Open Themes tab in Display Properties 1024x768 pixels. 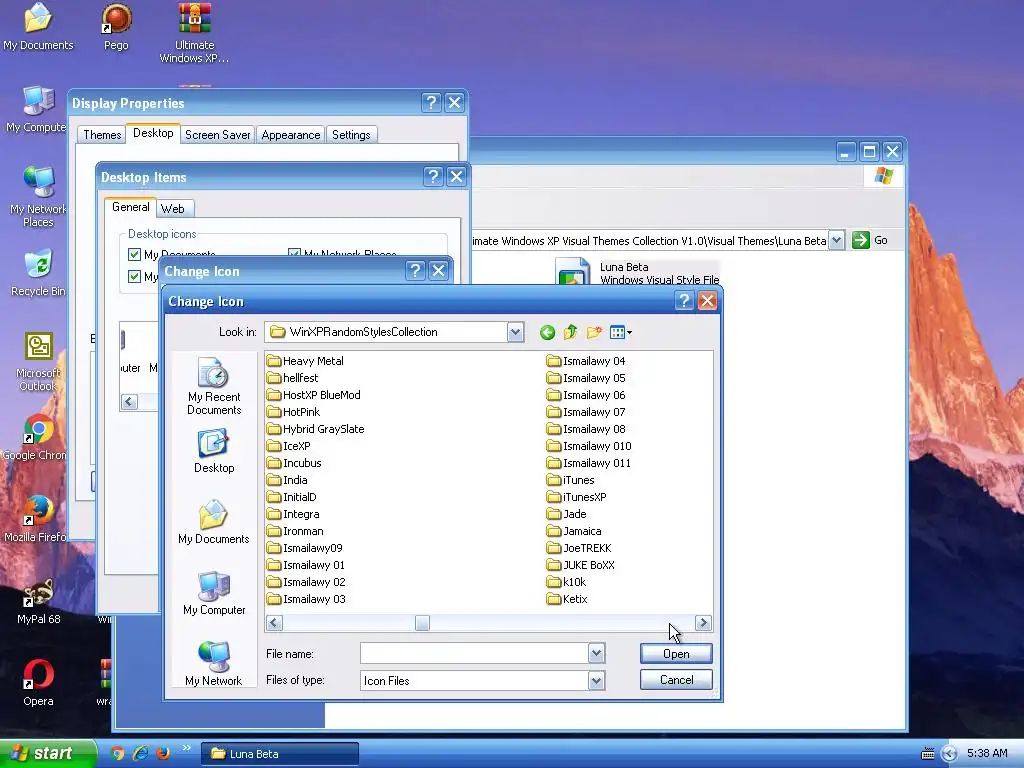(102, 135)
